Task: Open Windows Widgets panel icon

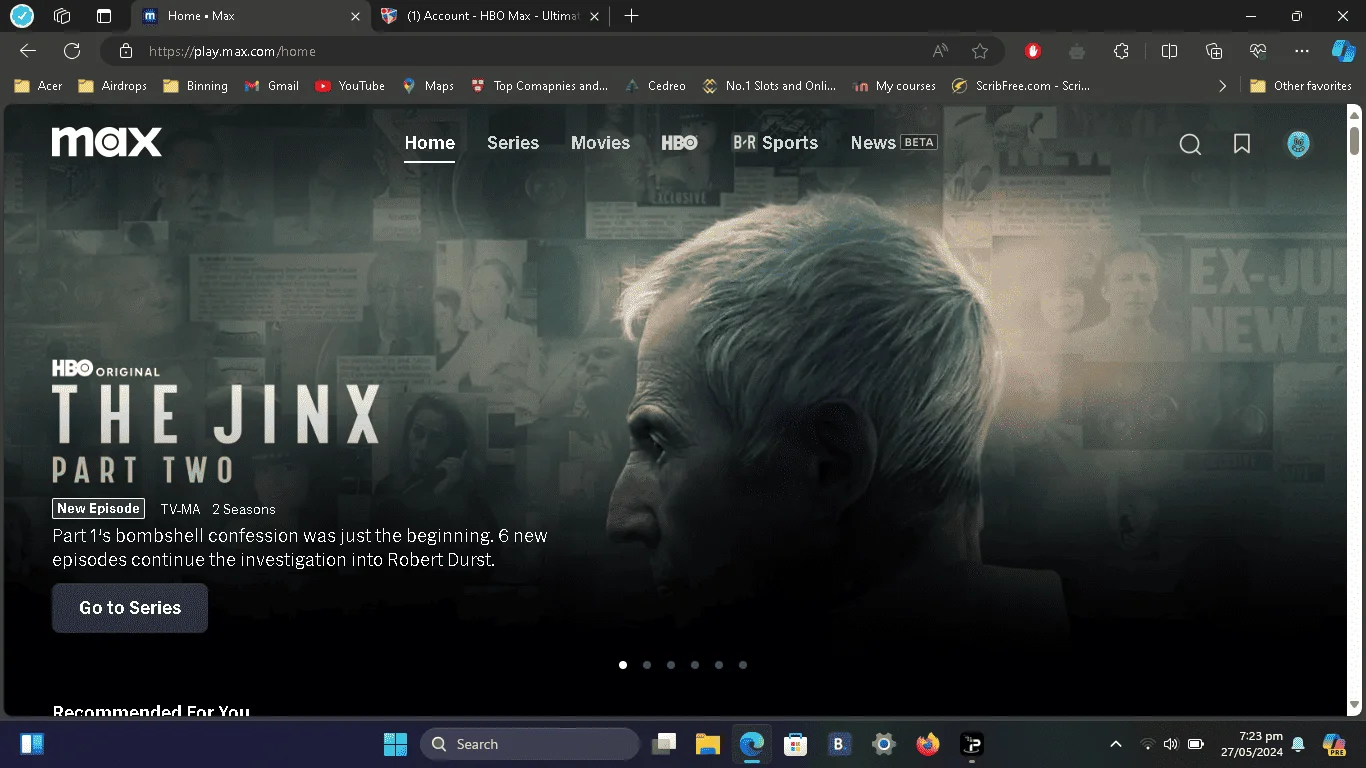Action: (32, 744)
